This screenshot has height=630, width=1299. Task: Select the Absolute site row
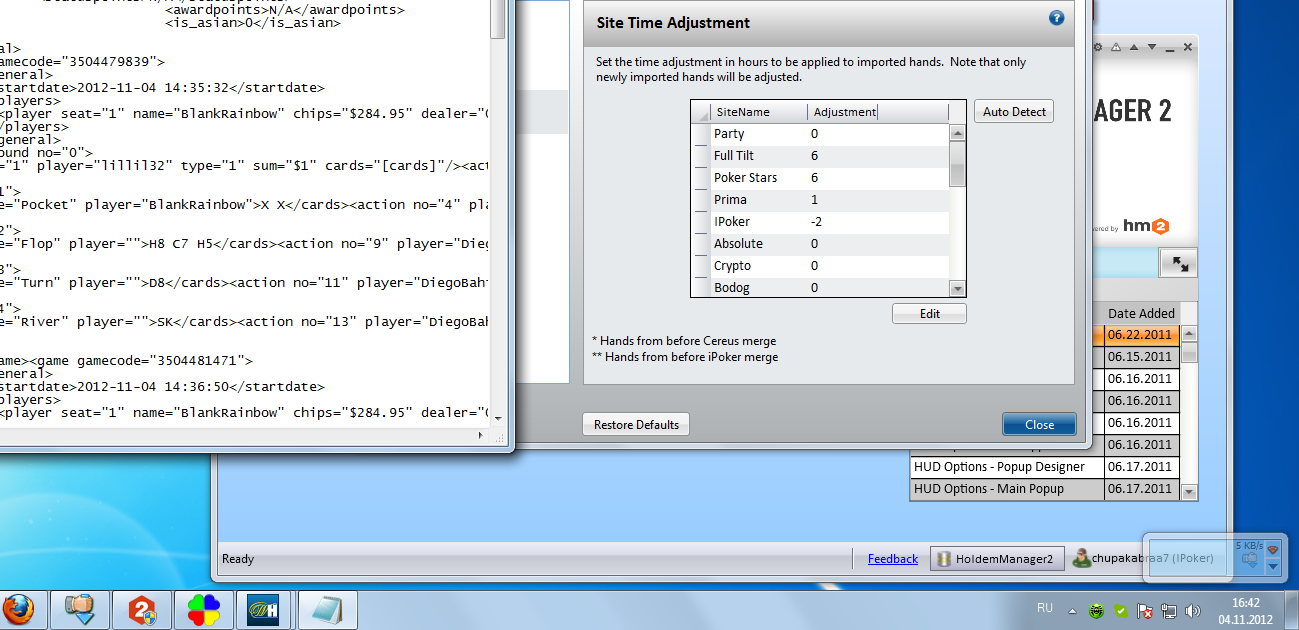[x=820, y=244]
